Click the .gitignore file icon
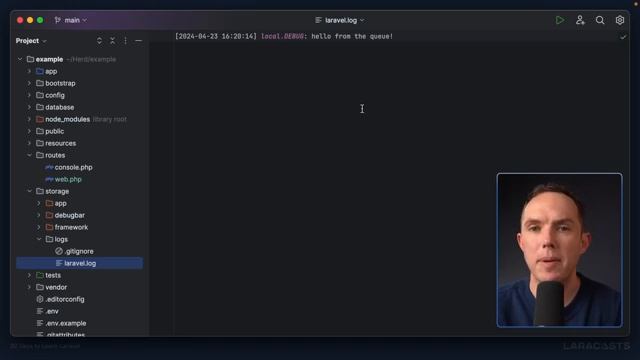 pyautogui.click(x=59, y=251)
